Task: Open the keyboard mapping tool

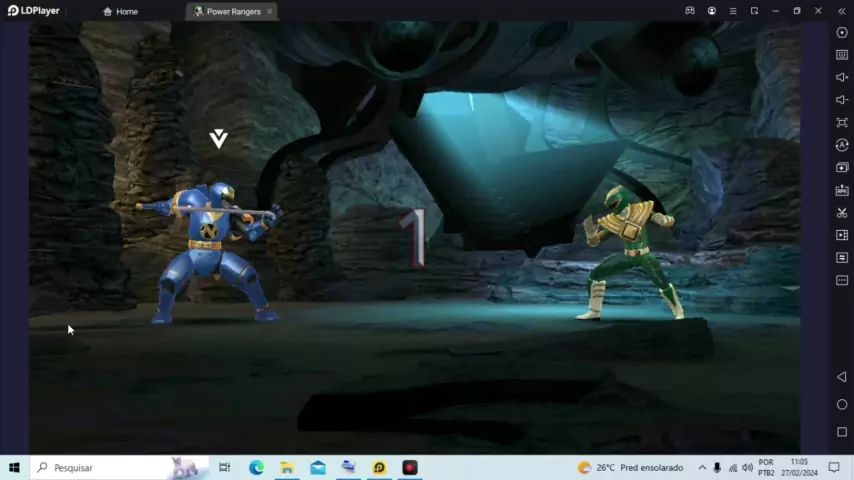Action: pyautogui.click(x=842, y=55)
